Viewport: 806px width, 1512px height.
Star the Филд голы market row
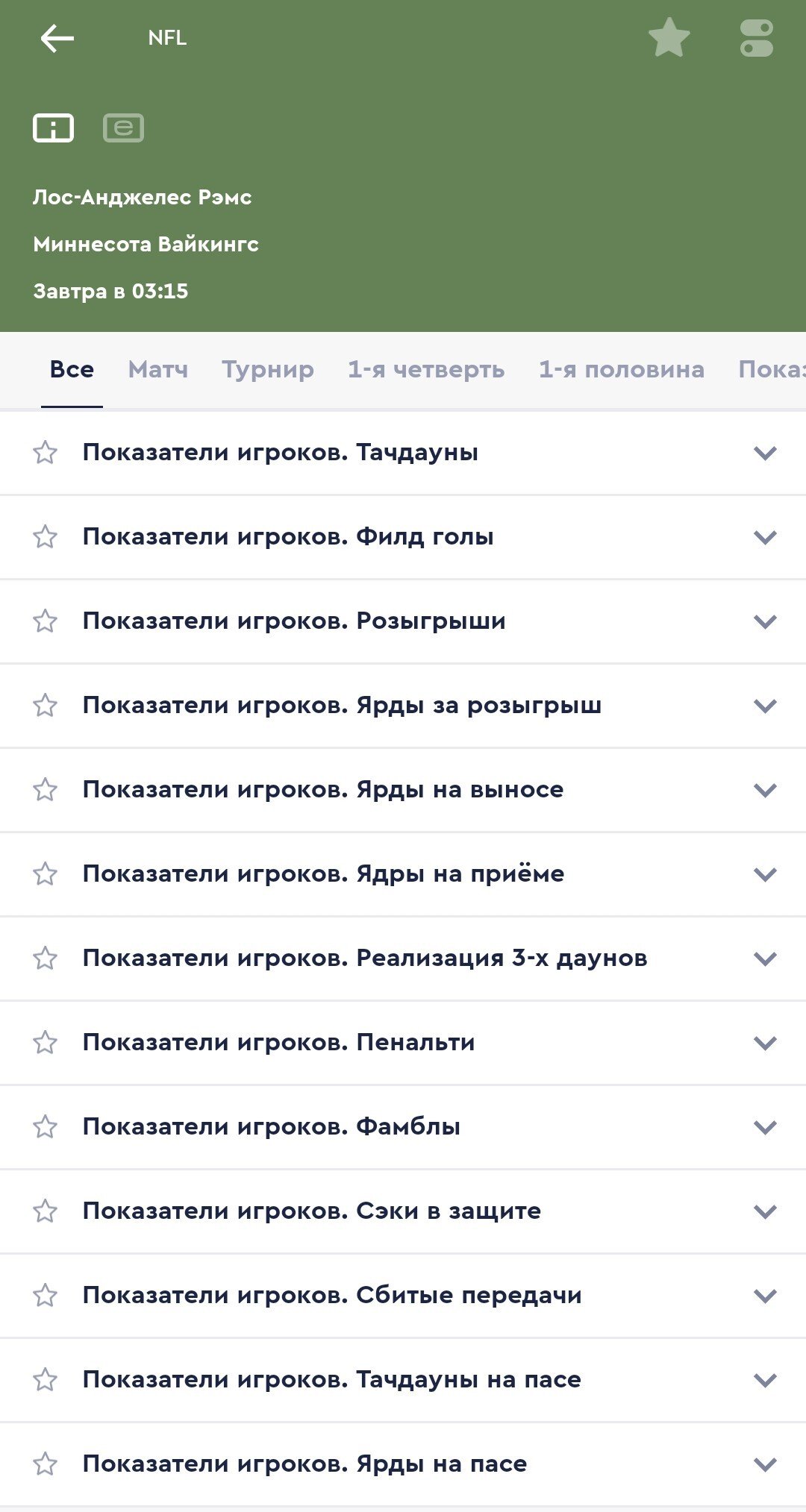coord(46,537)
